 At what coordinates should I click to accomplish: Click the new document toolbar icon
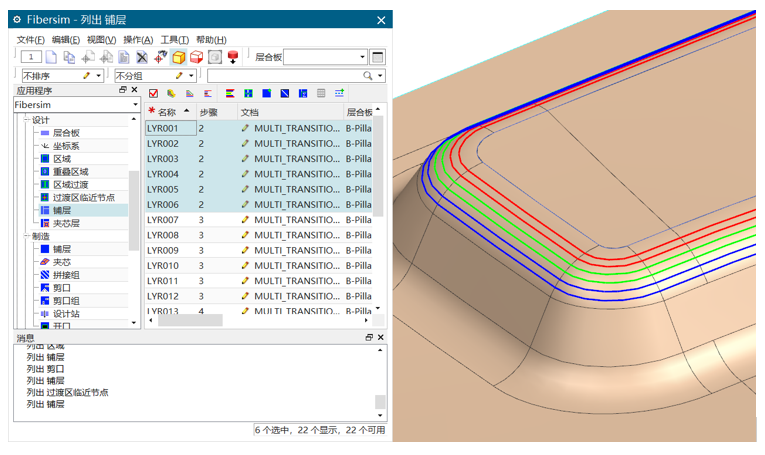click(51, 58)
